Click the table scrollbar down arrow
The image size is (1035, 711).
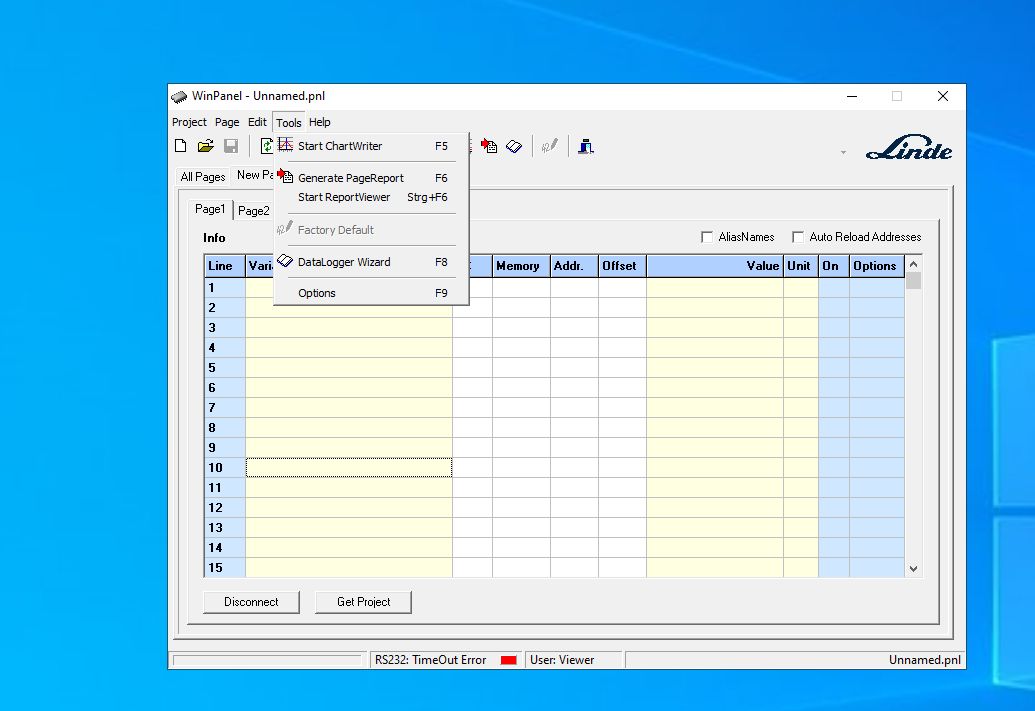pos(914,568)
